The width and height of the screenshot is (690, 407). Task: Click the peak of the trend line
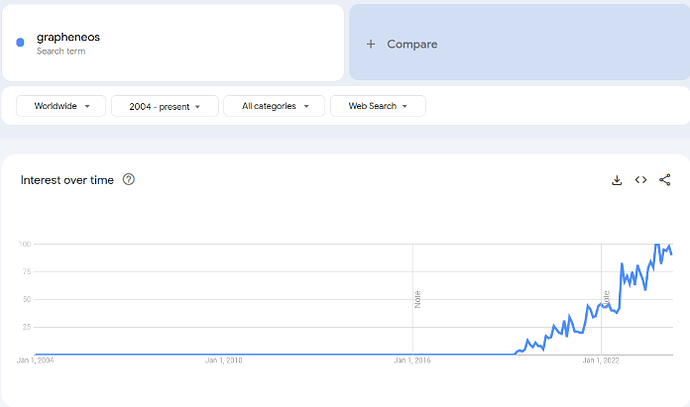coord(658,244)
